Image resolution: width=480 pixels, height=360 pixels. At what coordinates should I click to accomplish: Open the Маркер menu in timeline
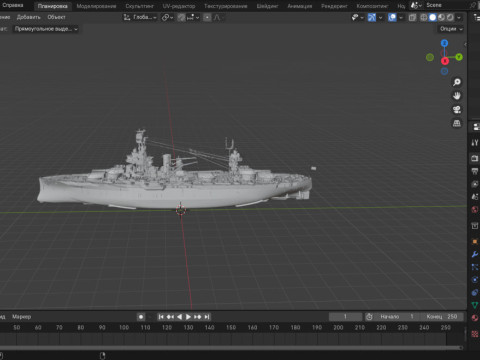click(22, 317)
